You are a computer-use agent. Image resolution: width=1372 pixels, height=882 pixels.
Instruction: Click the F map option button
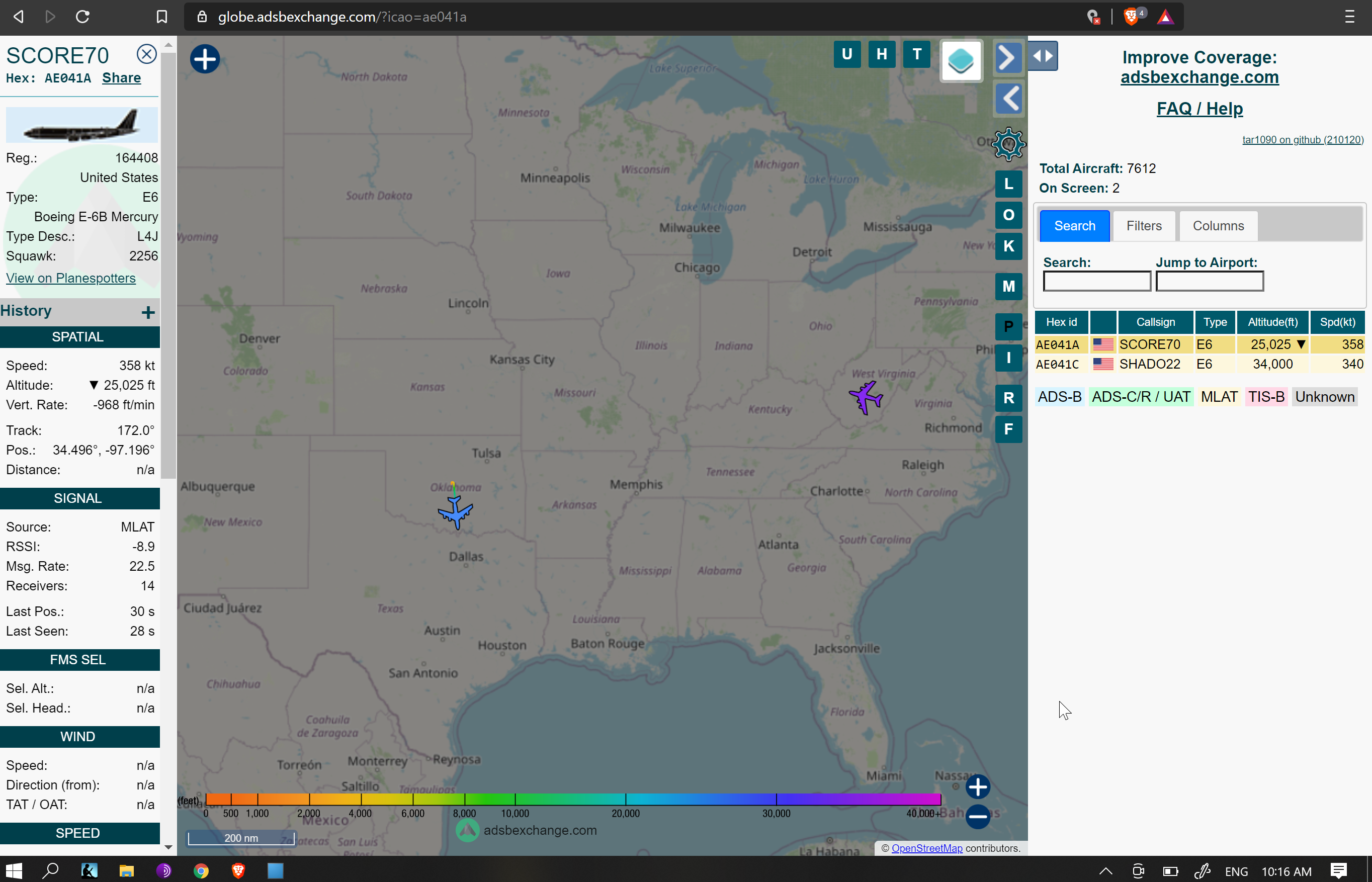1008,429
